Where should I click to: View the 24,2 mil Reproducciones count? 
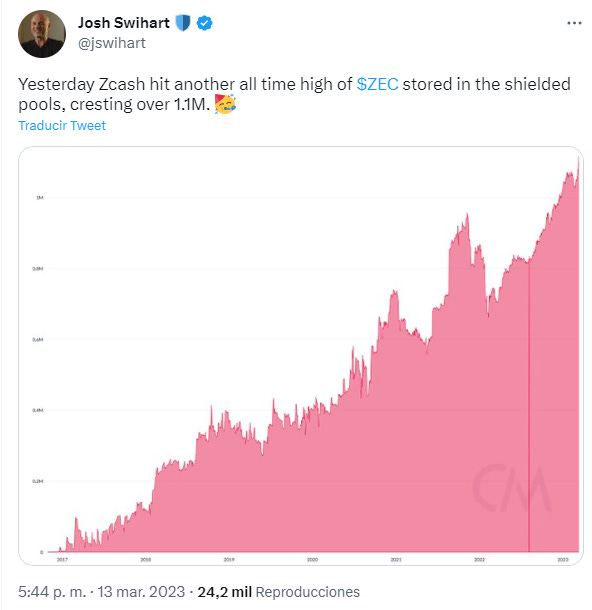point(278,592)
